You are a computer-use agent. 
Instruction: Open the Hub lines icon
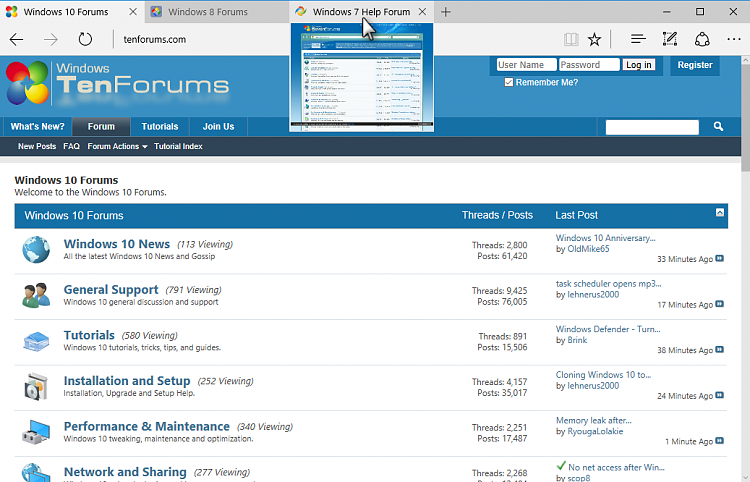638,39
